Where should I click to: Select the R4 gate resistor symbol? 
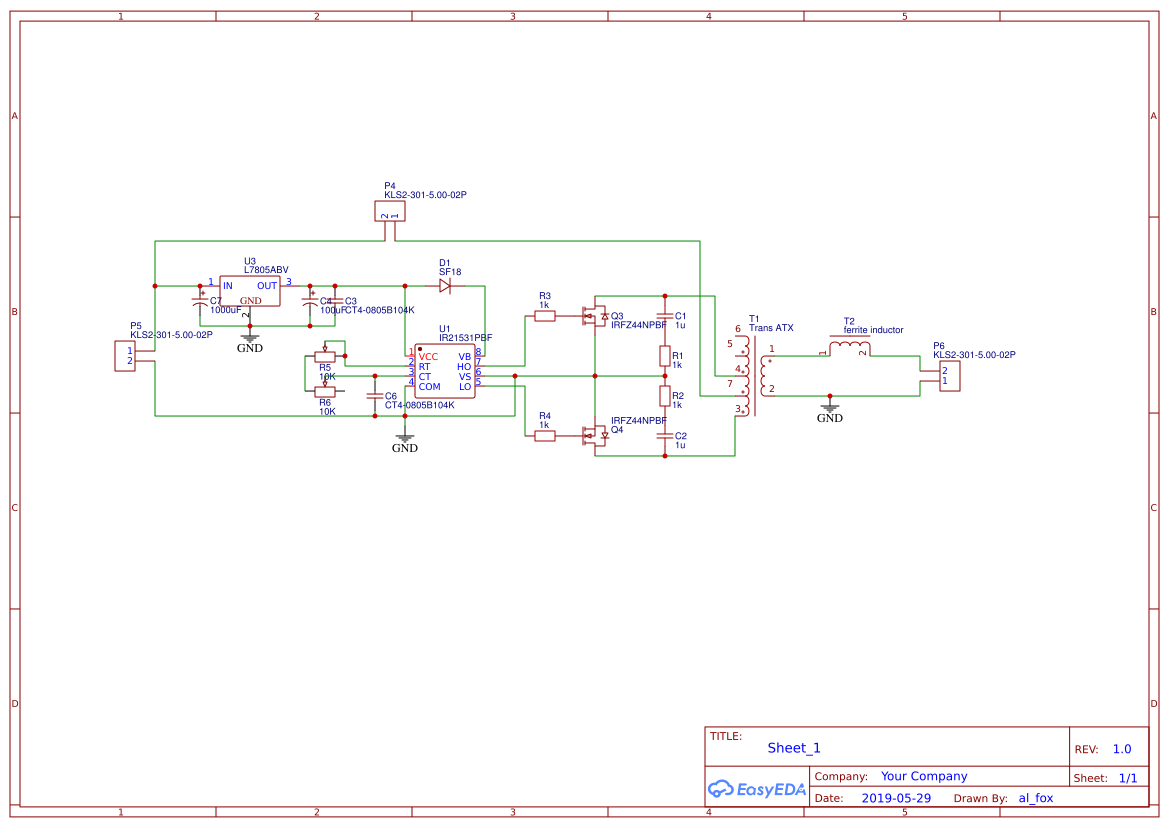(x=545, y=435)
